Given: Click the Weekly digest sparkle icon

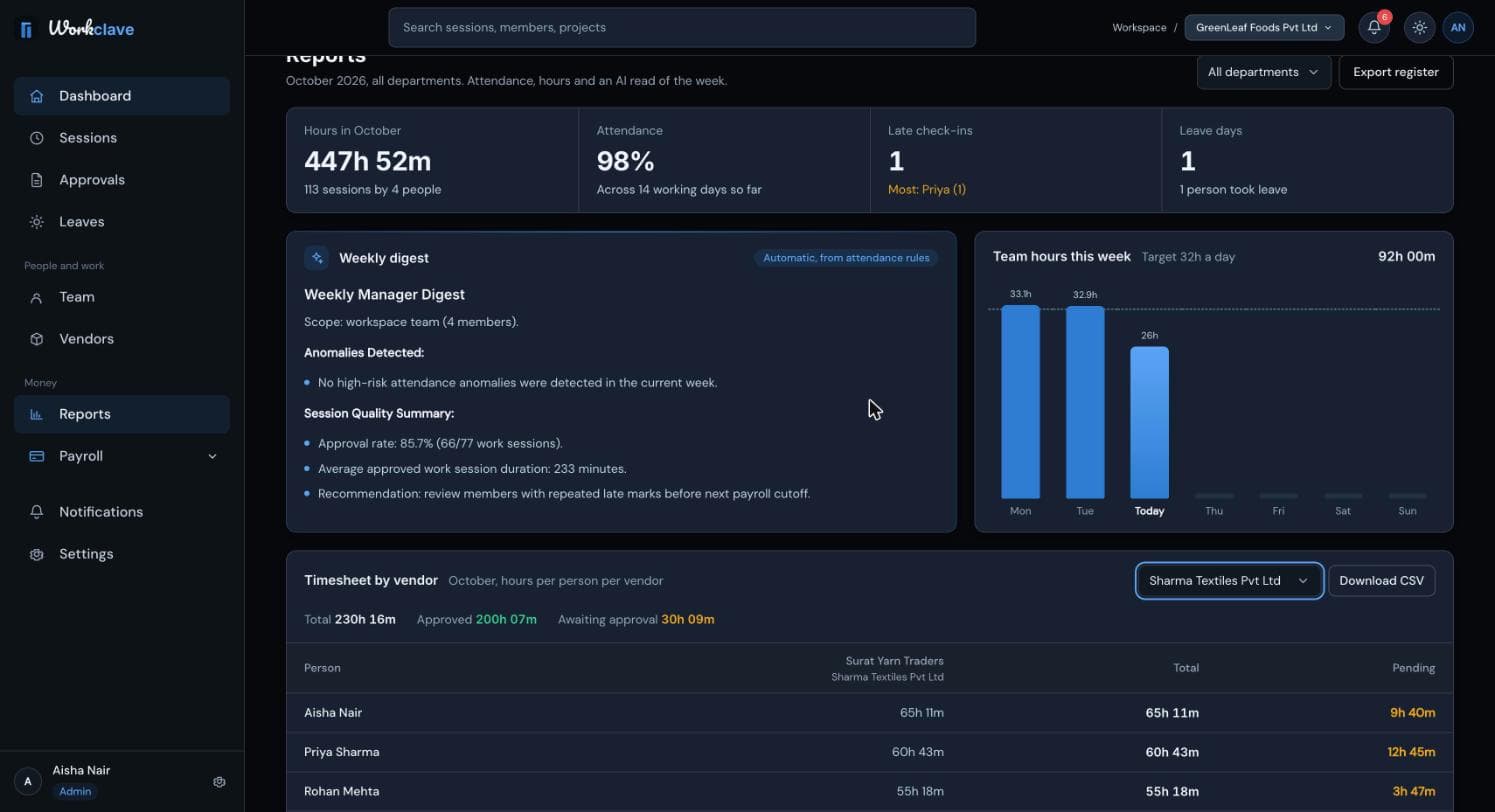Looking at the screenshot, I should coord(317,258).
